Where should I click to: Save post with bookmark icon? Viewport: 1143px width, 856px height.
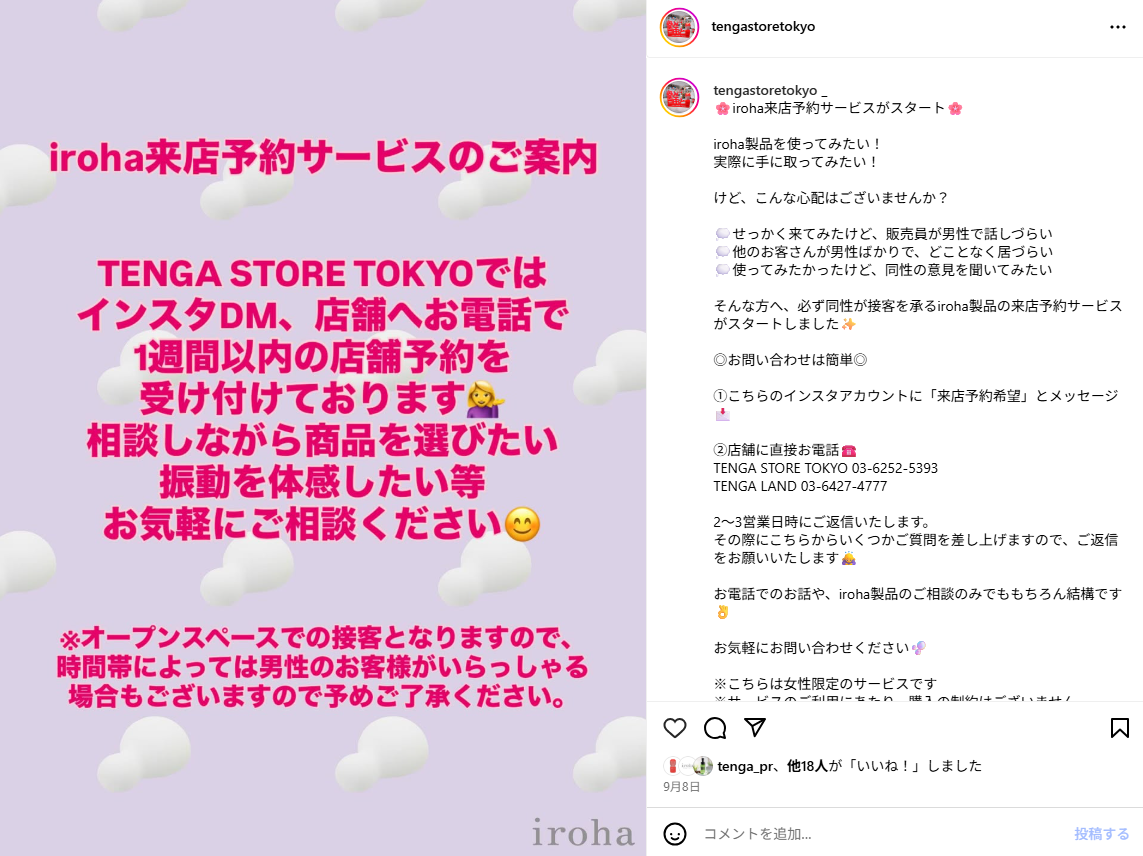tap(1120, 728)
